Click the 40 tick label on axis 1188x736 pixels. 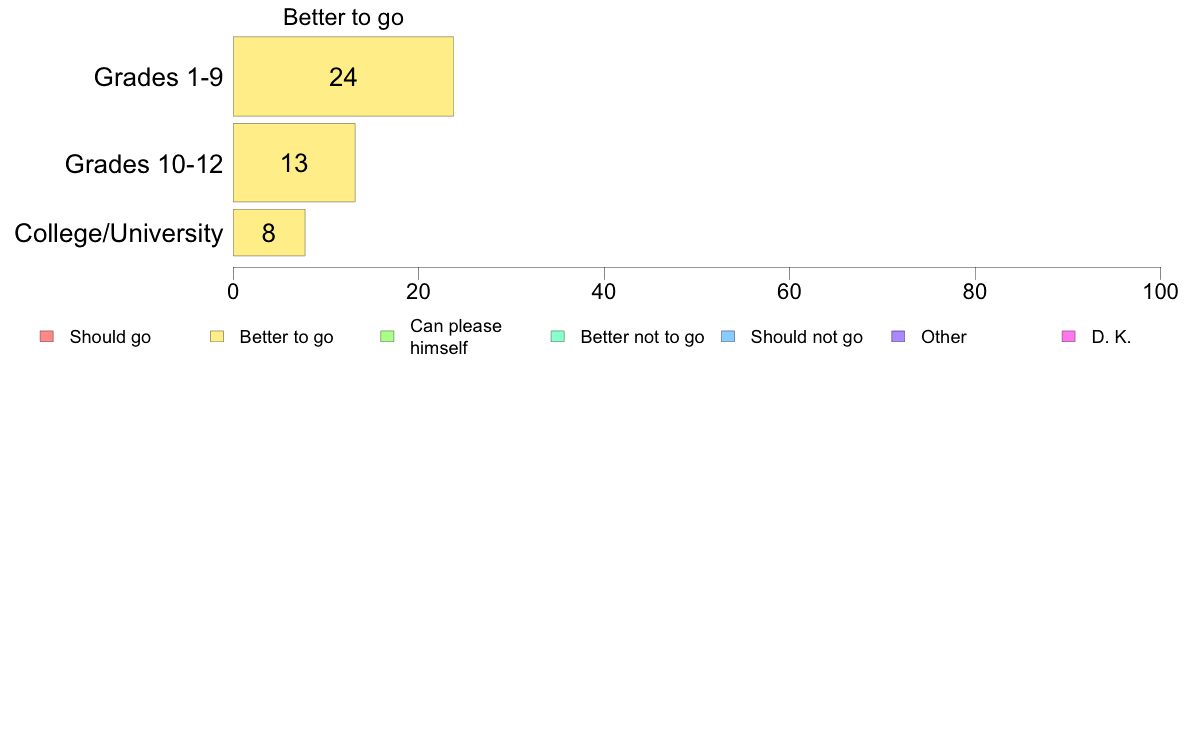604,292
